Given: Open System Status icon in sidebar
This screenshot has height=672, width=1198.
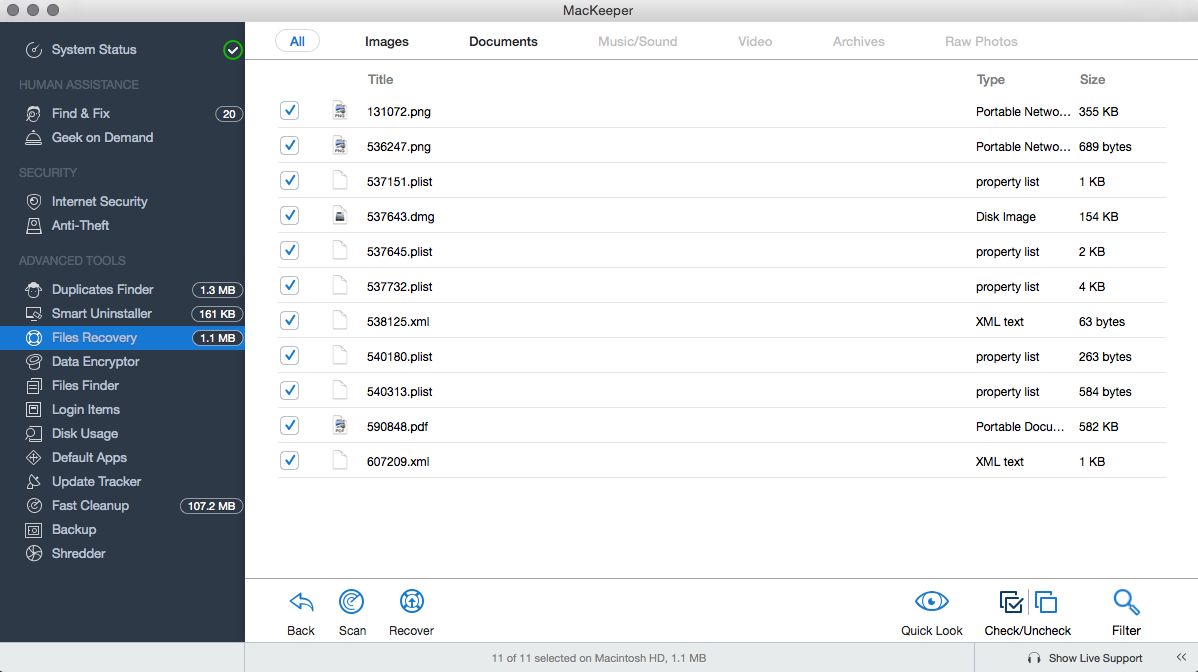Looking at the screenshot, I should tap(34, 50).
